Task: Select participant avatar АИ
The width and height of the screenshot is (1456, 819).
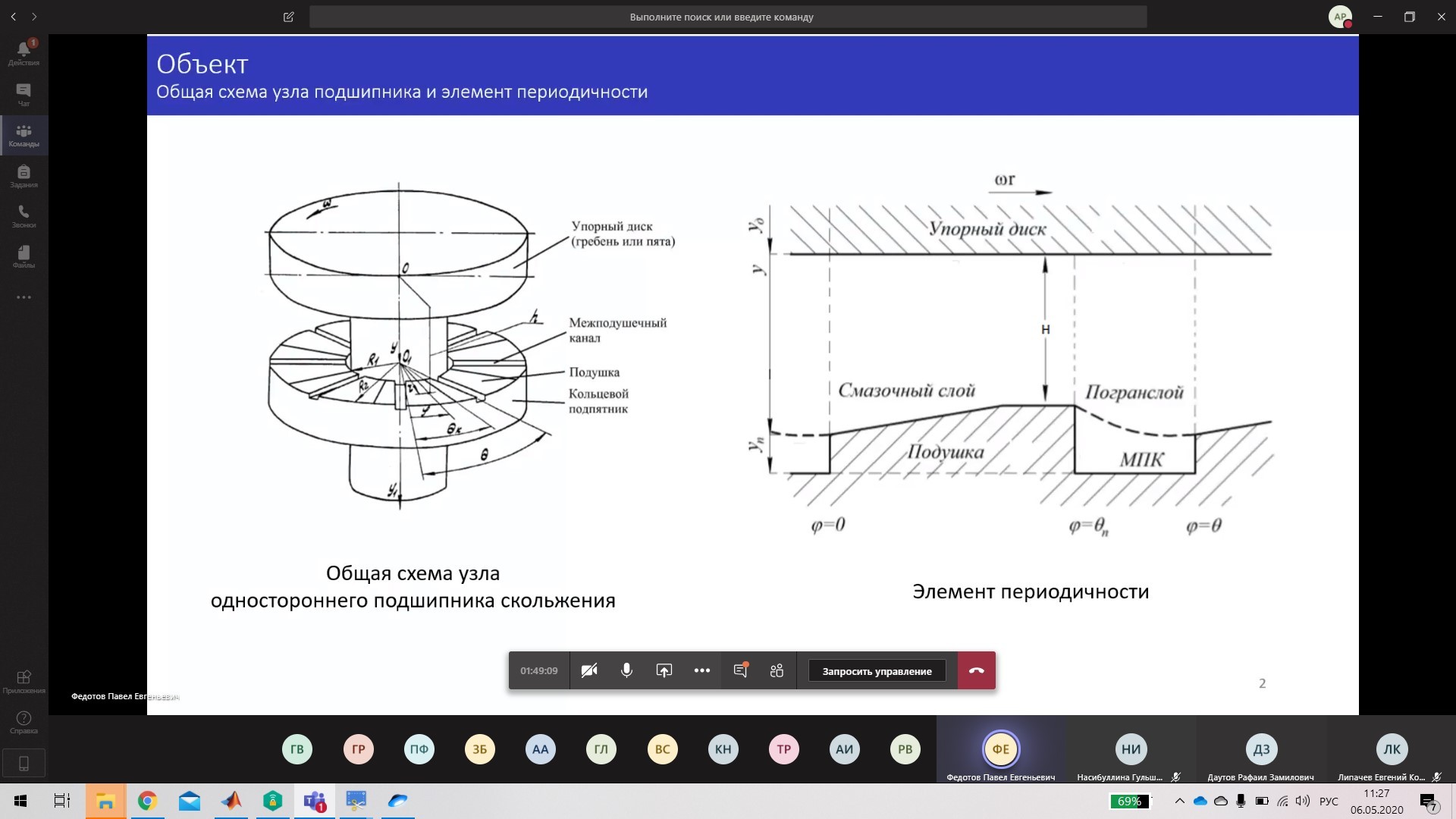Action: 844,749
